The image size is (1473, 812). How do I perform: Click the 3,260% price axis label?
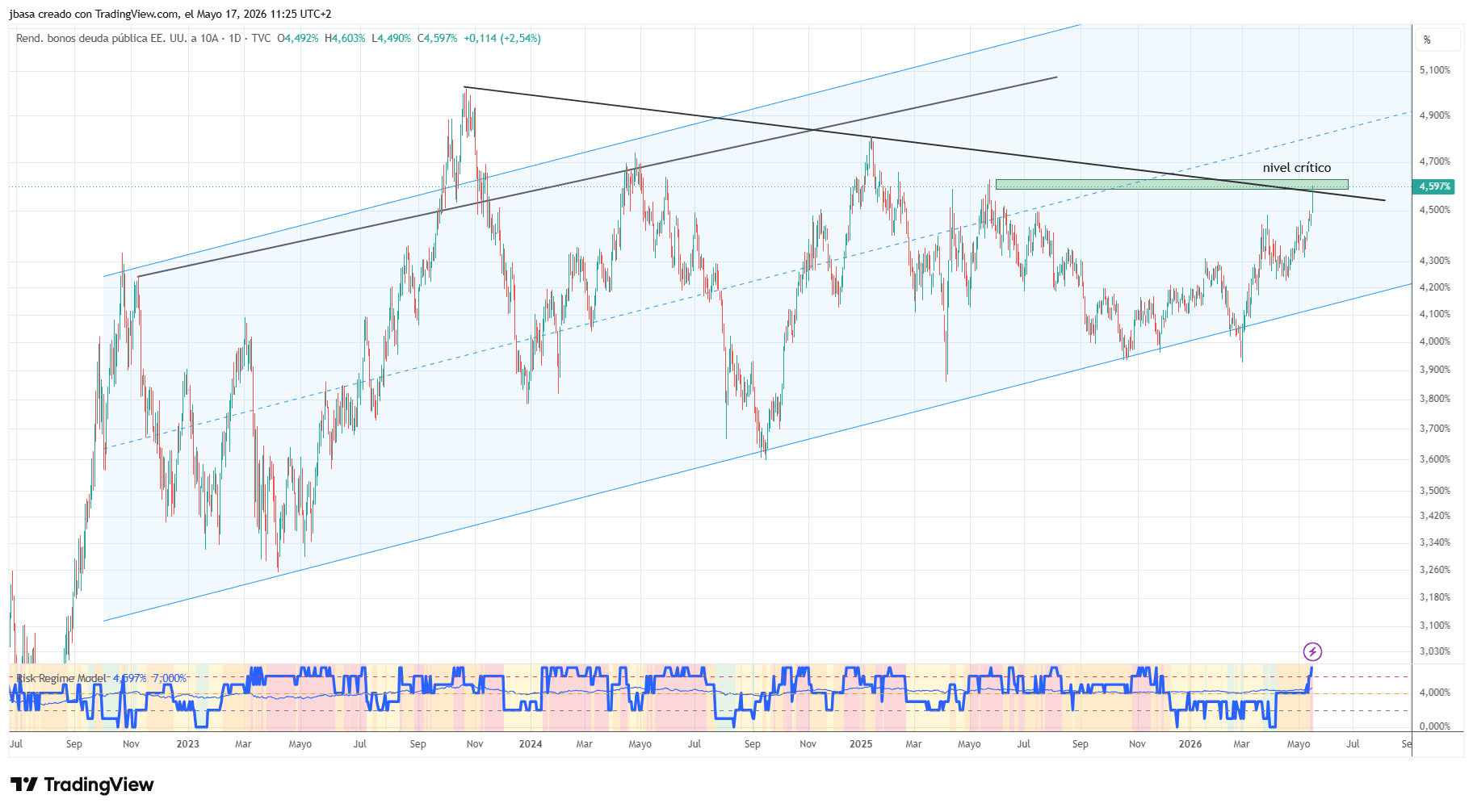coord(1435,570)
